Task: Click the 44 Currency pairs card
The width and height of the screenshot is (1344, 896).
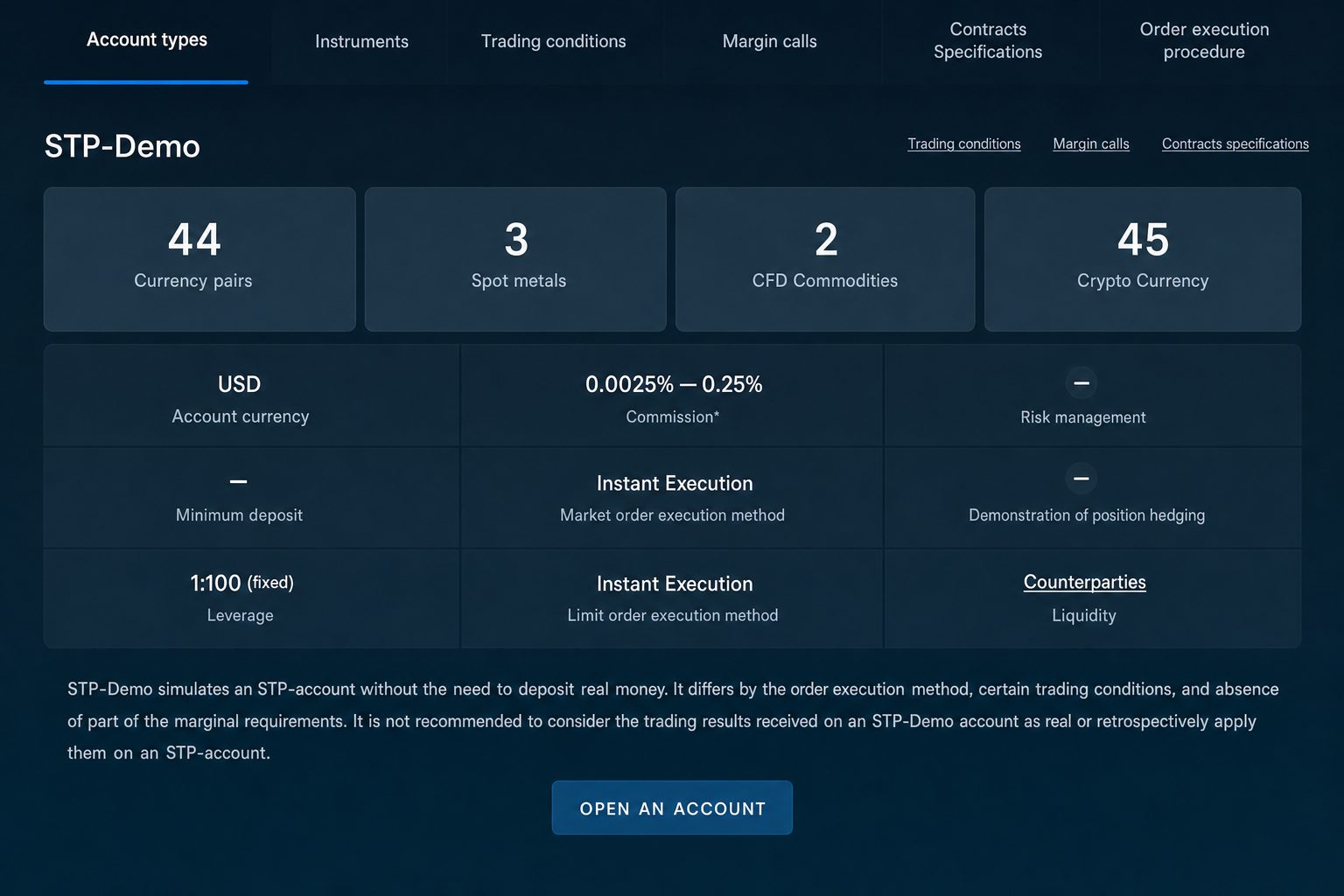Action: point(199,259)
